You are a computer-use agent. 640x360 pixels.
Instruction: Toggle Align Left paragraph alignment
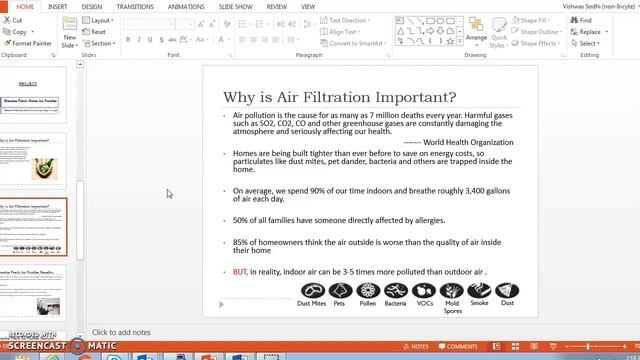point(242,40)
